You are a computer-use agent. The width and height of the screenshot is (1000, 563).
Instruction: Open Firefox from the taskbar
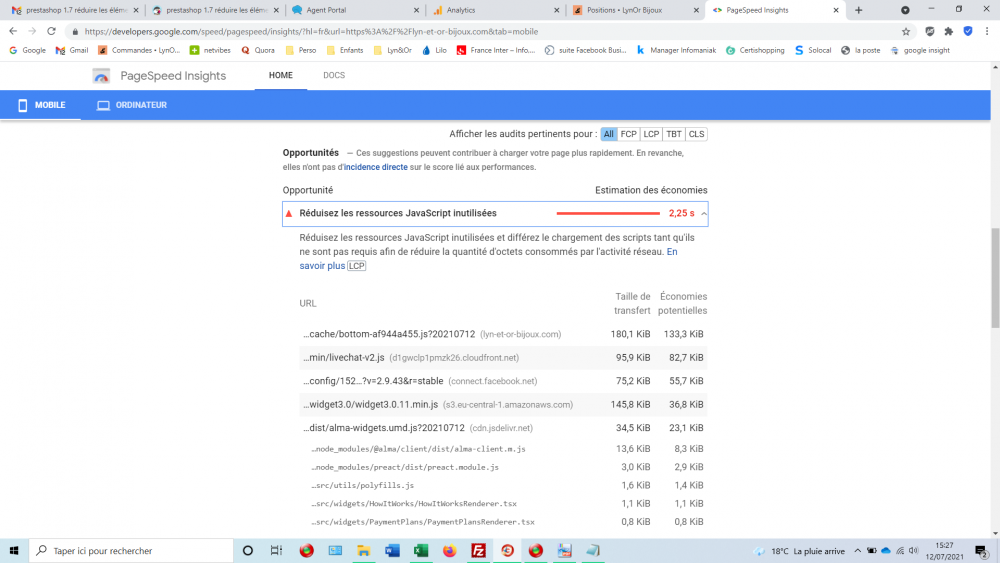[450, 550]
